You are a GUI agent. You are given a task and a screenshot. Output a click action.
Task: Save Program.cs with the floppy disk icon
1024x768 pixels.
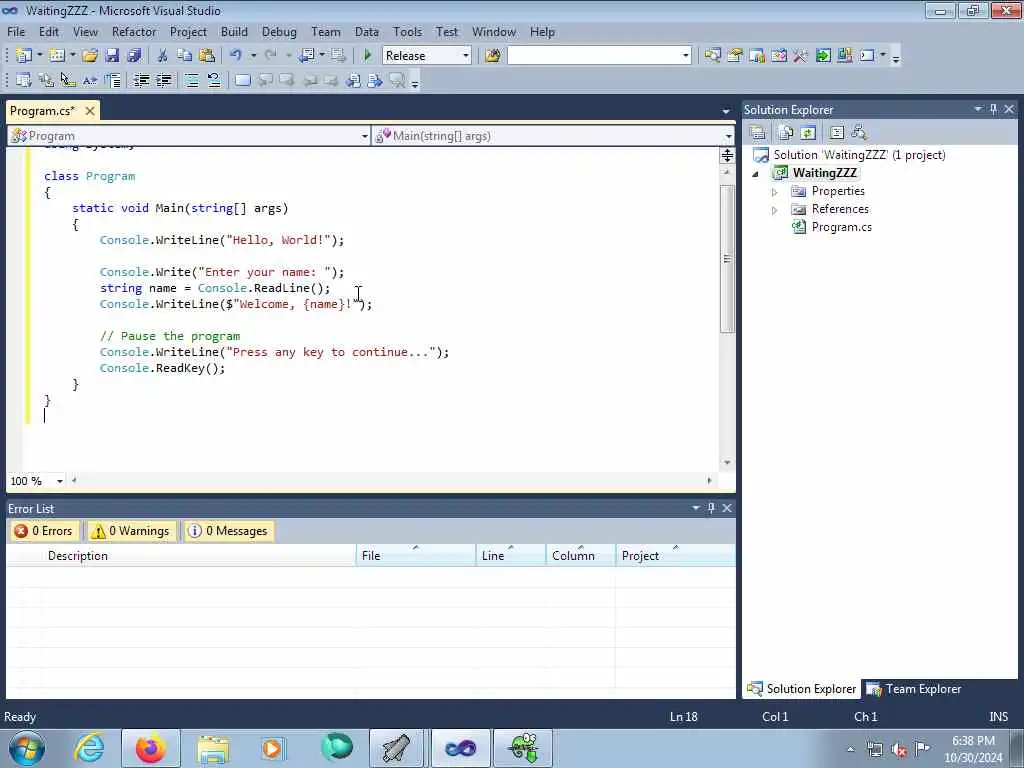click(x=112, y=56)
